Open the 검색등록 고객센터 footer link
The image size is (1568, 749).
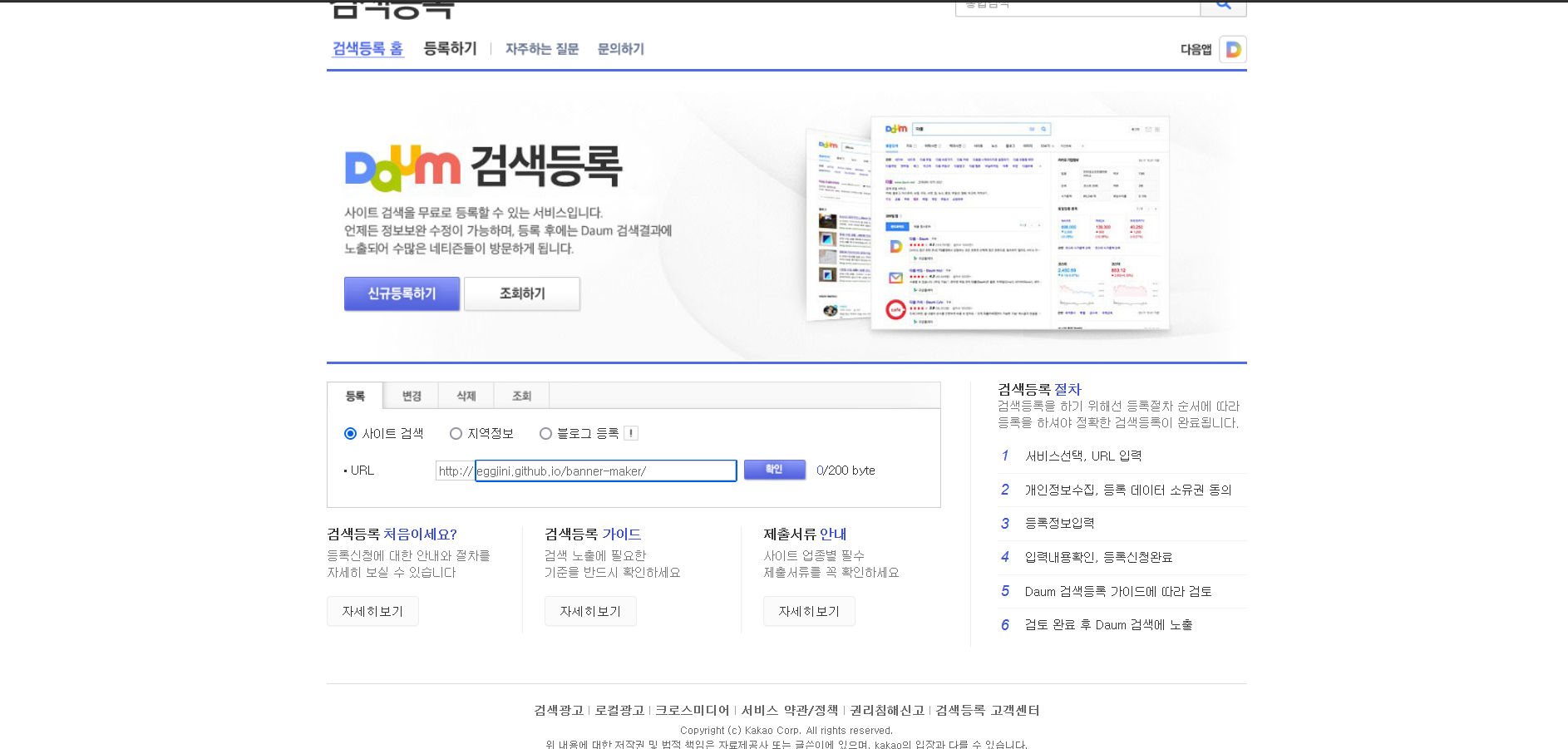tap(988, 710)
